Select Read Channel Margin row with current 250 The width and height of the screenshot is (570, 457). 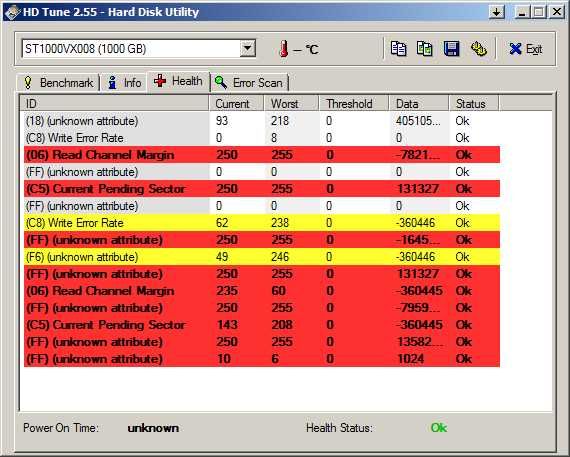click(262, 155)
